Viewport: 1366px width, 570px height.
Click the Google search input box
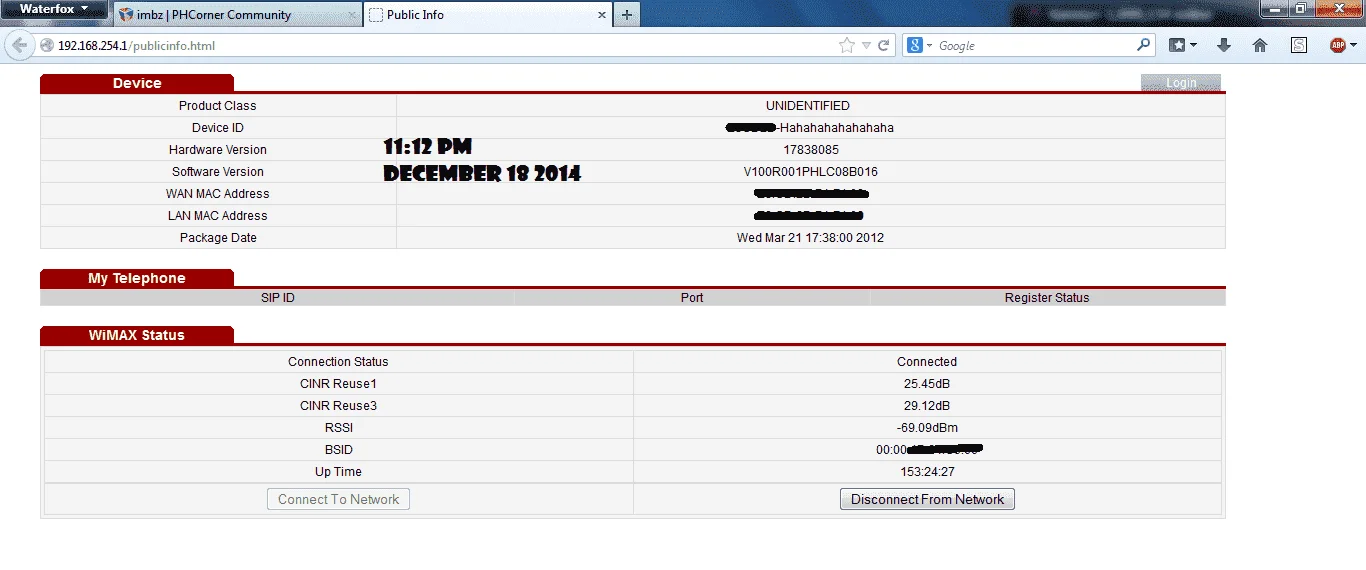tap(1035, 45)
